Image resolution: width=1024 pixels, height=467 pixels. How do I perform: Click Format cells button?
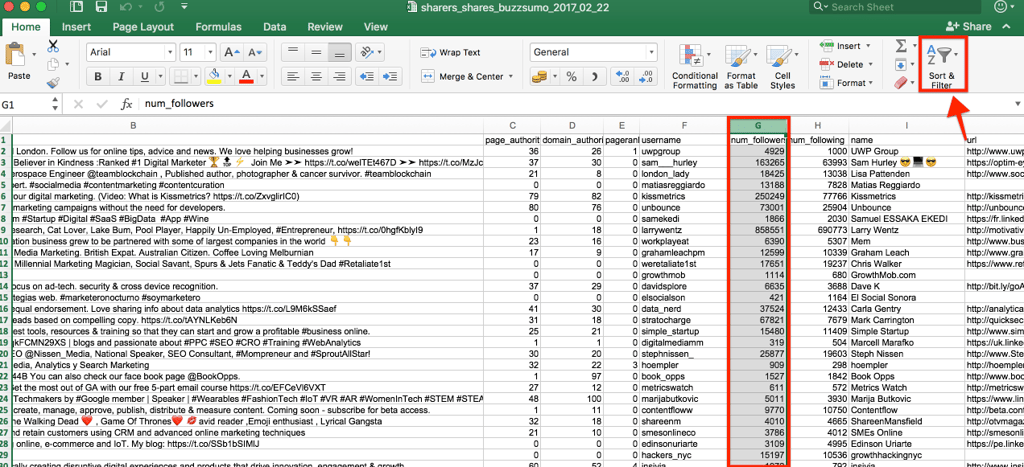pos(846,83)
